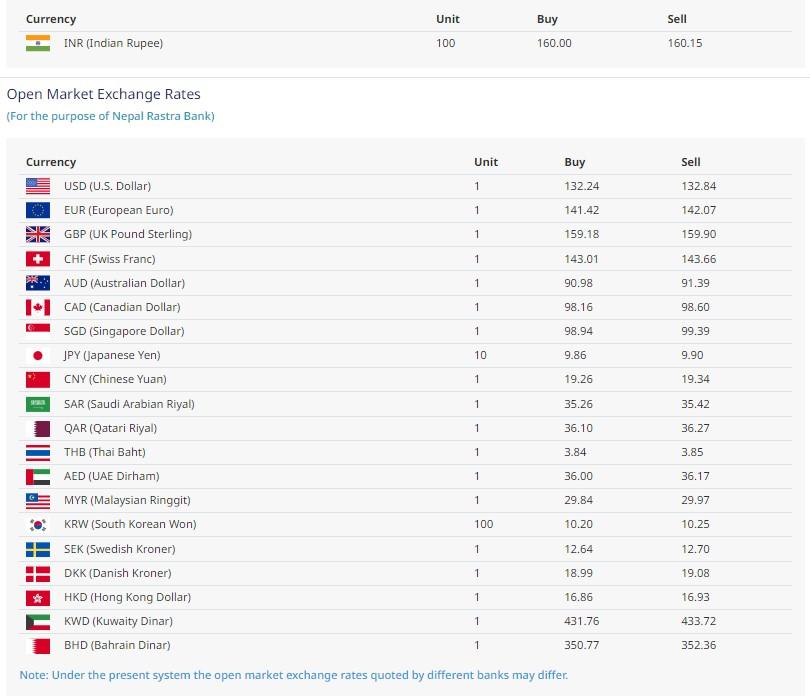Click the Swiss flag icon for CHF

click(38, 259)
